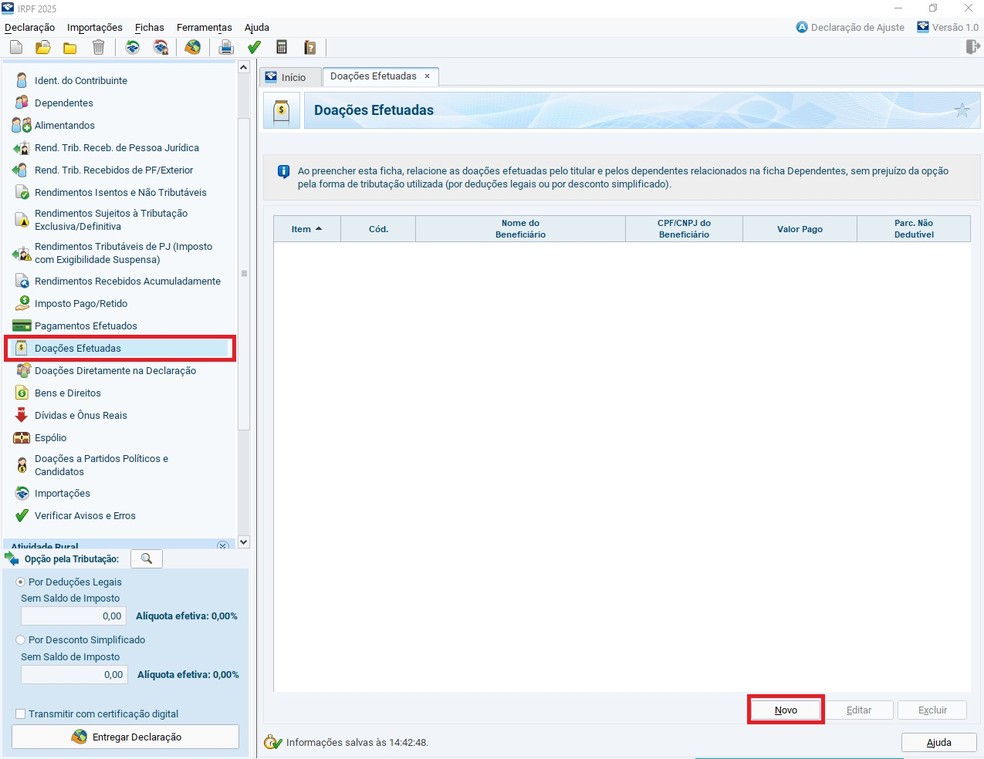Click the help book icon in toolbar
The height and width of the screenshot is (759, 984).
[x=310, y=47]
